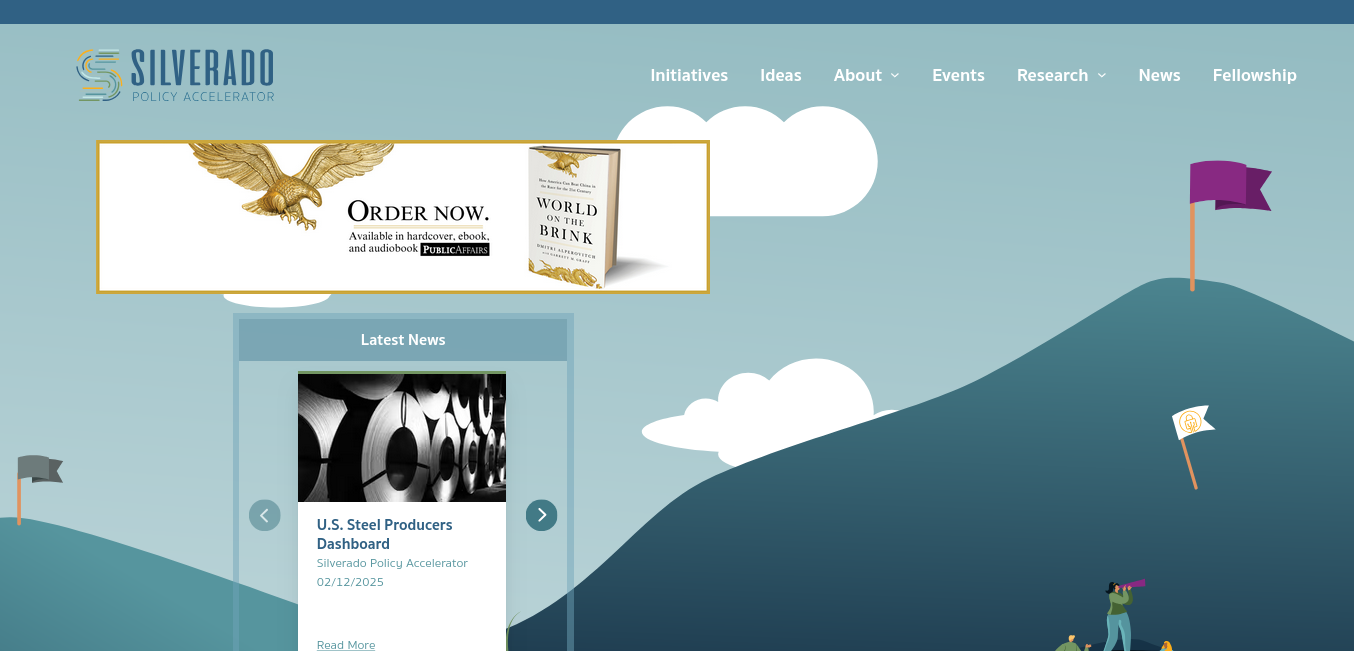Click the Silverado Policy Accelerator logo
Screen dimensions: 1366x651
pos(175,75)
